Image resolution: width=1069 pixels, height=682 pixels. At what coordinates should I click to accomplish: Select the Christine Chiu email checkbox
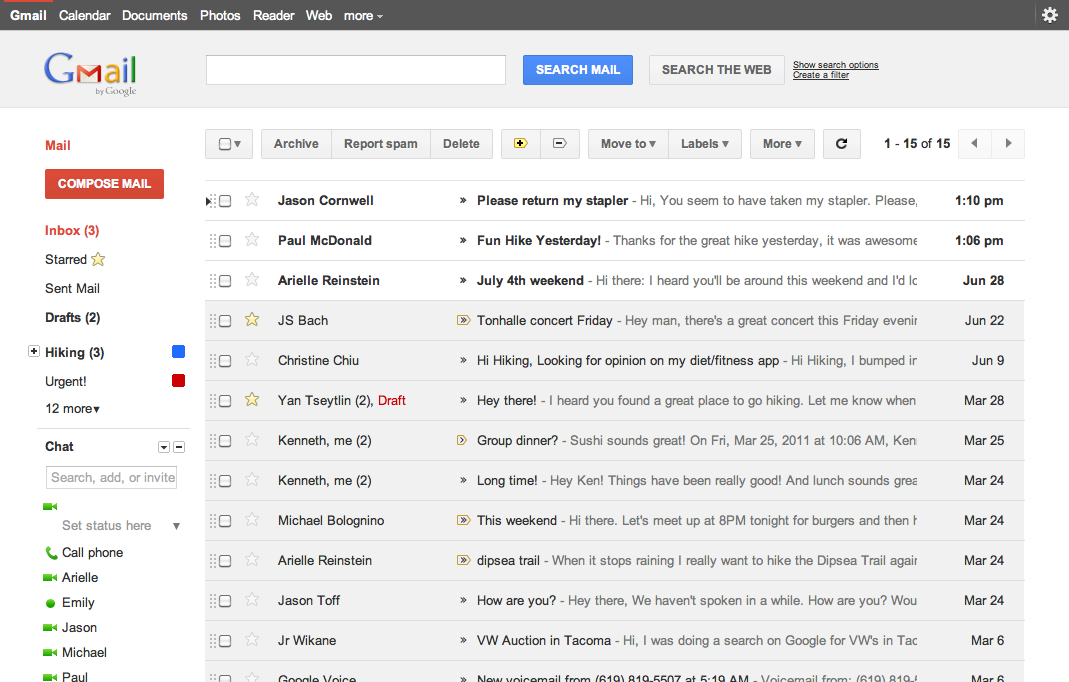pyautogui.click(x=225, y=361)
